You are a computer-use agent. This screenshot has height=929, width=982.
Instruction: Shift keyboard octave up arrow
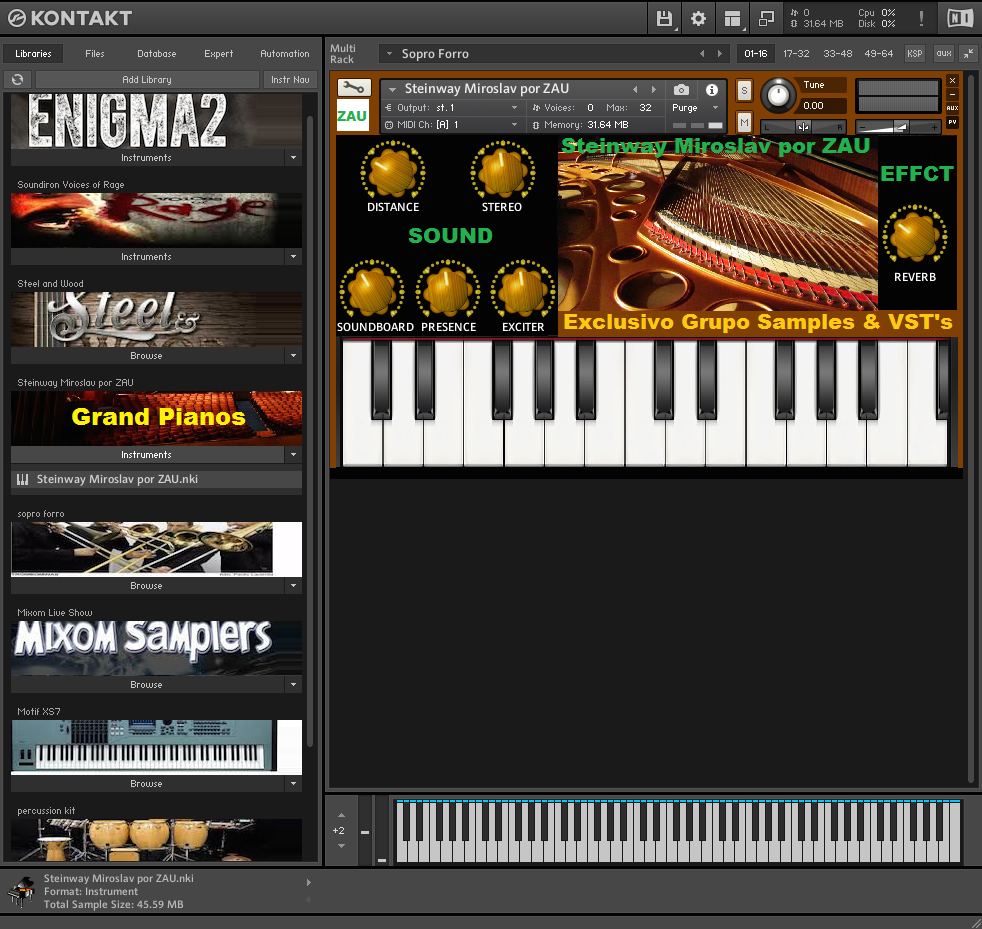[341, 815]
